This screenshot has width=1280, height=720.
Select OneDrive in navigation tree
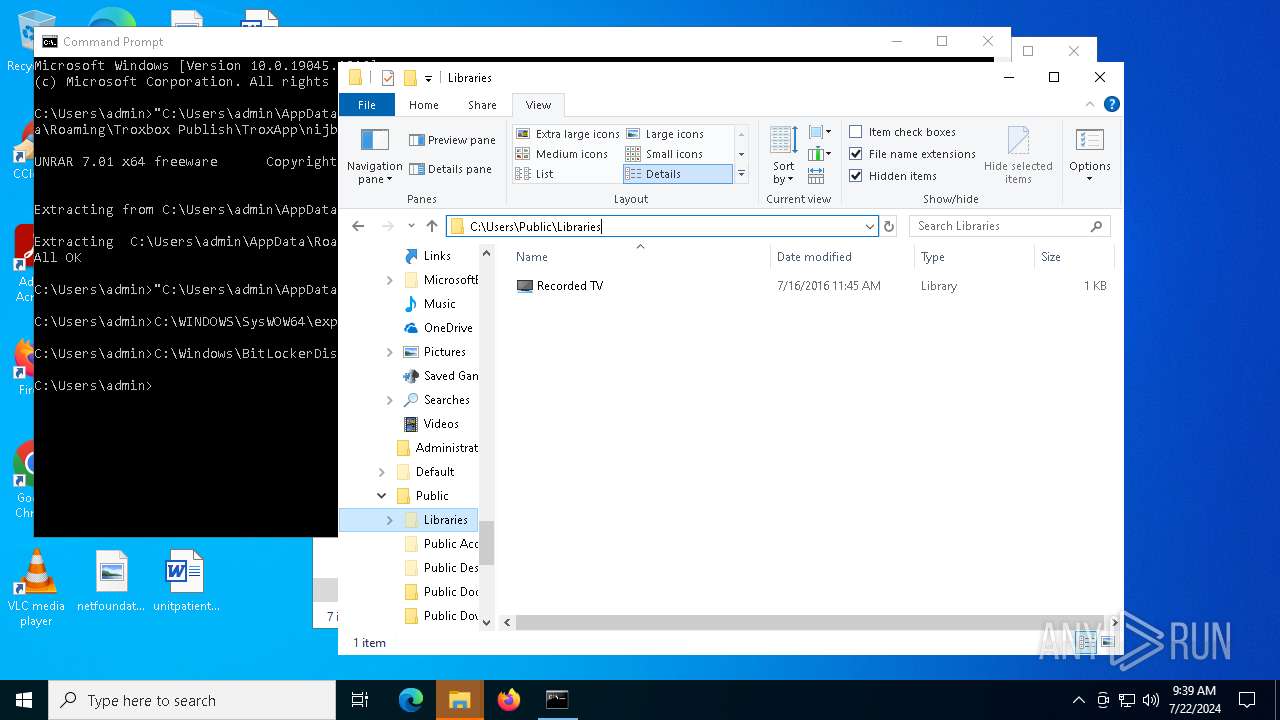click(447, 328)
